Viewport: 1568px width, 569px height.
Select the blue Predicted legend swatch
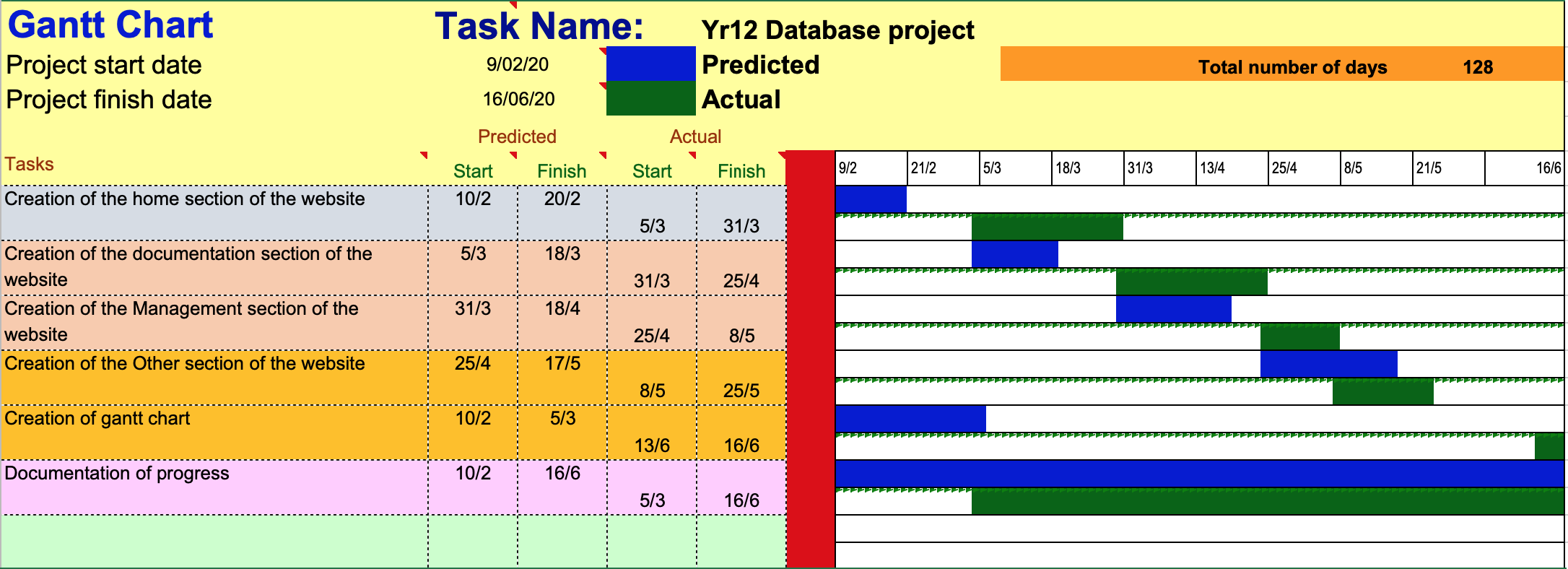point(650,64)
